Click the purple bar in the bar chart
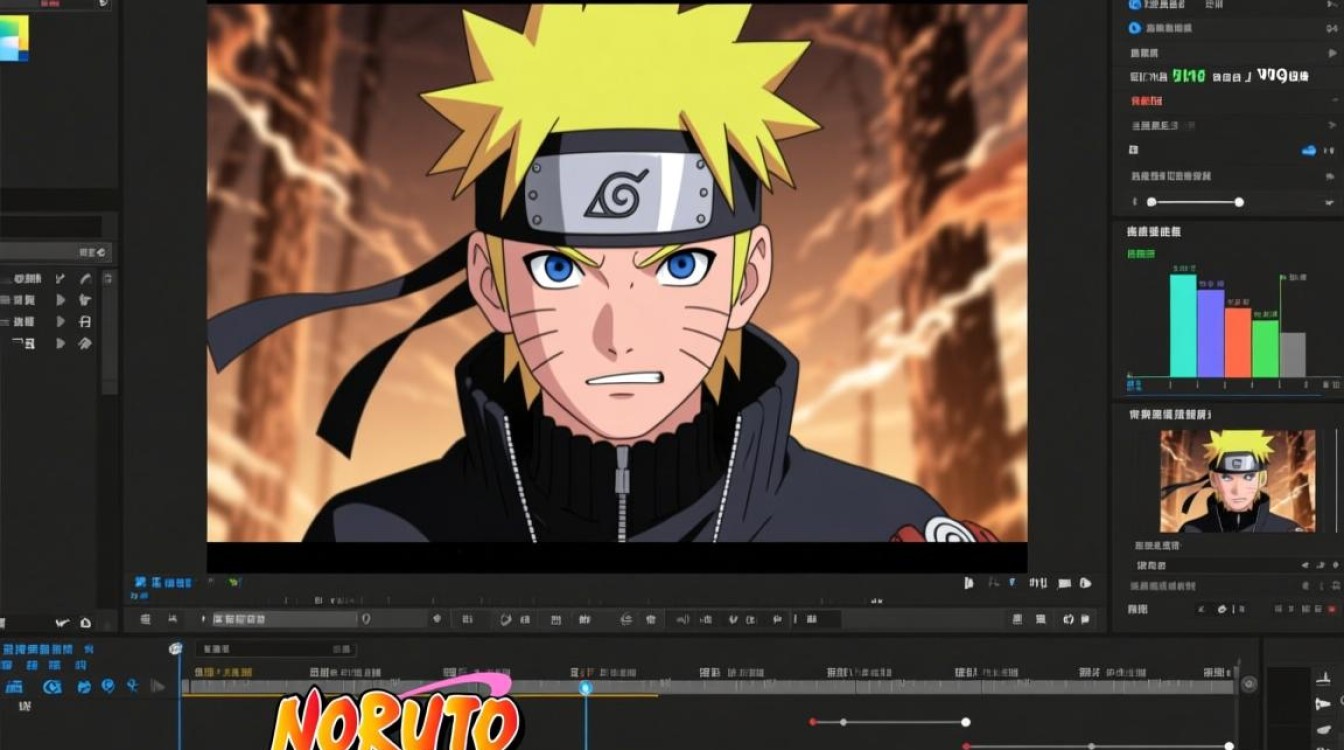This screenshot has width=1344, height=750. (x=1211, y=333)
